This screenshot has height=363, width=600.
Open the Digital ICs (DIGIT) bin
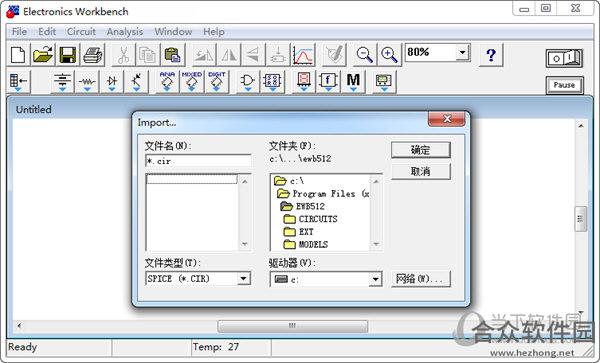click(x=217, y=82)
